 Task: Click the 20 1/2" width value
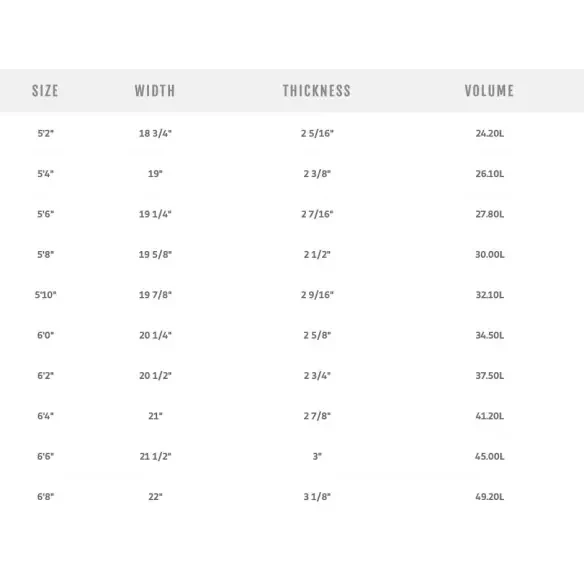(155, 376)
